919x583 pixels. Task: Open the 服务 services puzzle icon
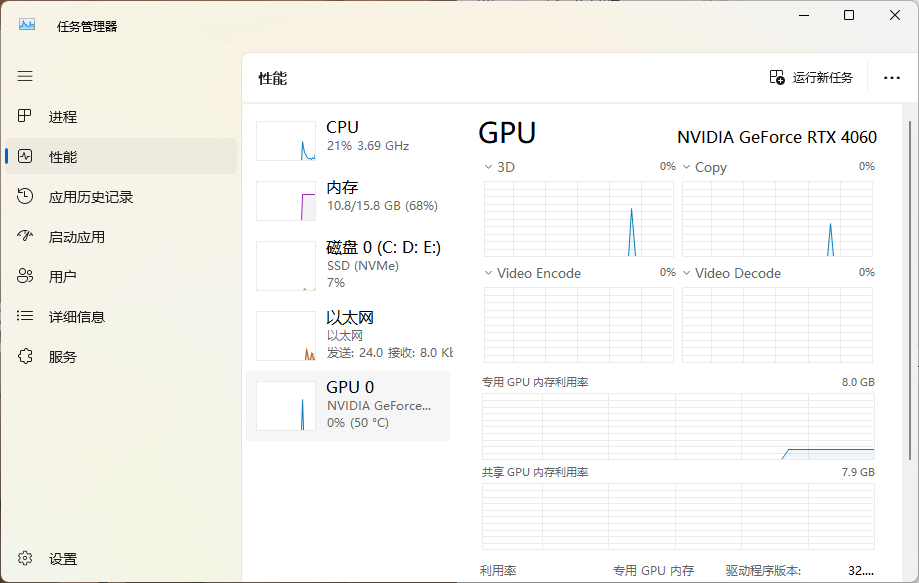tap(25, 356)
